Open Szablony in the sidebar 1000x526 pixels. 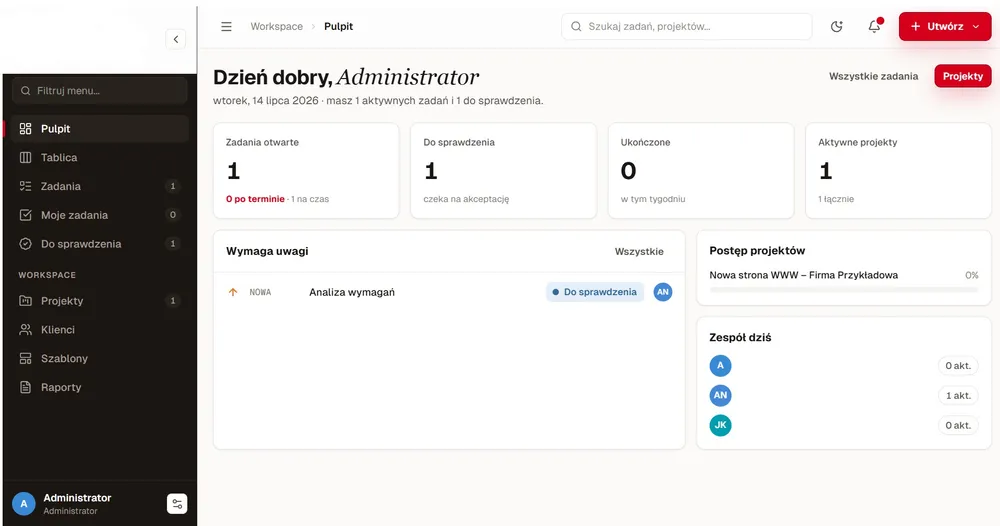point(99,358)
